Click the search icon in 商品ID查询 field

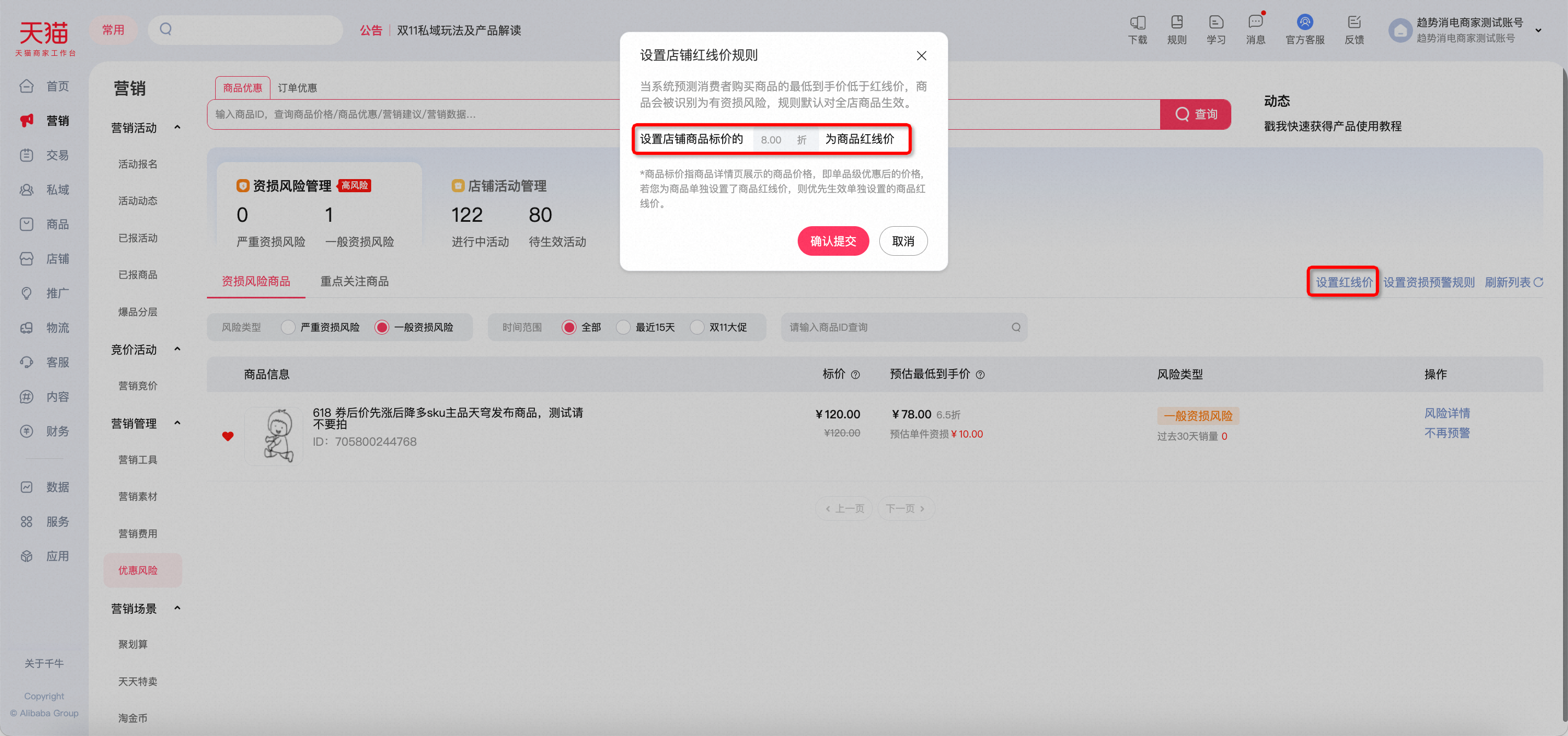(x=1016, y=327)
